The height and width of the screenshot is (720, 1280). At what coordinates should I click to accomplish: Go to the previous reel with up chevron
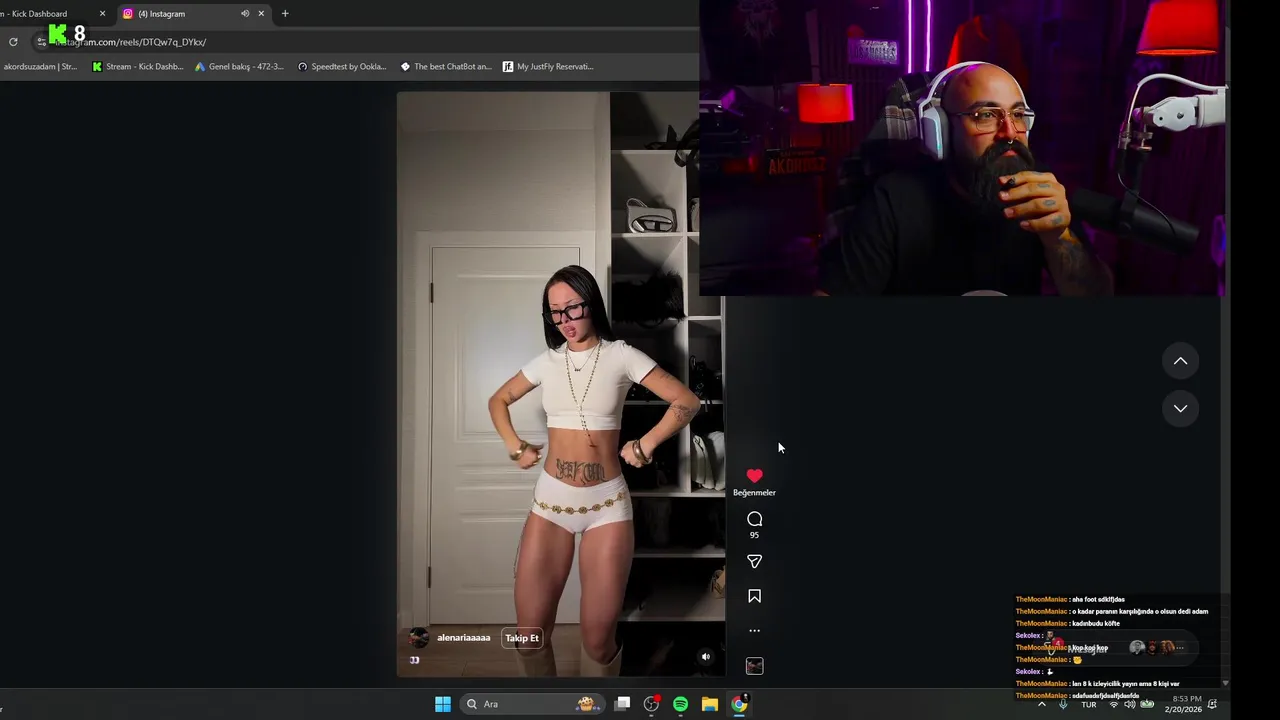tap(1180, 361)
